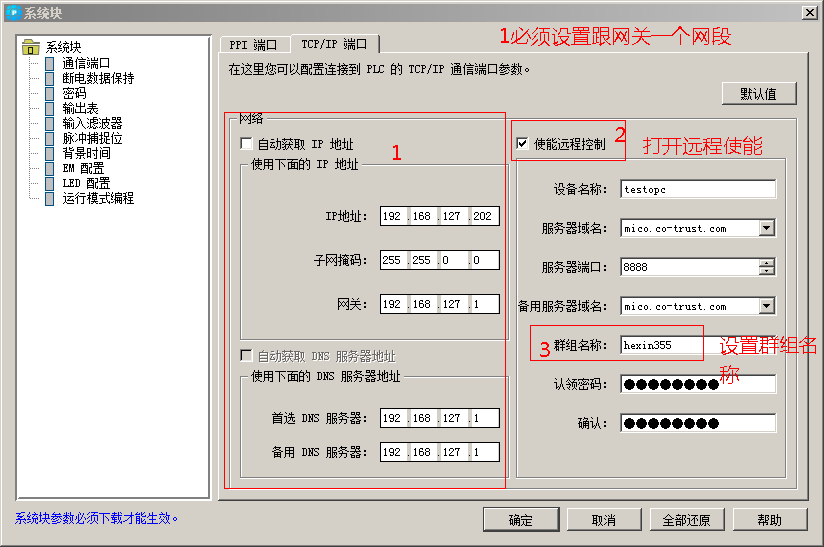The image size is (824, 547).
Task: Click the 设备名称 field containing testopc
Action: [698, 189]
